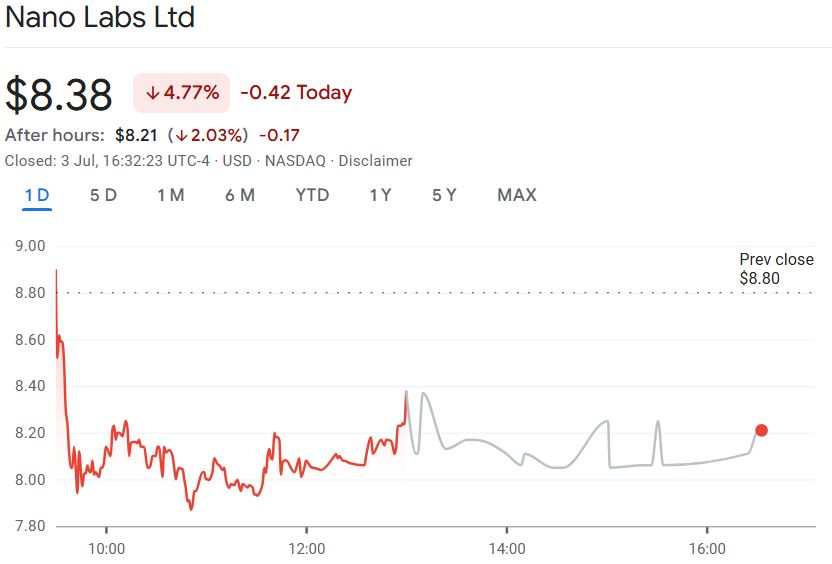Image resolution: width=832 pixels, height=564 pixels.
Task: Open the YTD chart range
Action: point(312,195)
